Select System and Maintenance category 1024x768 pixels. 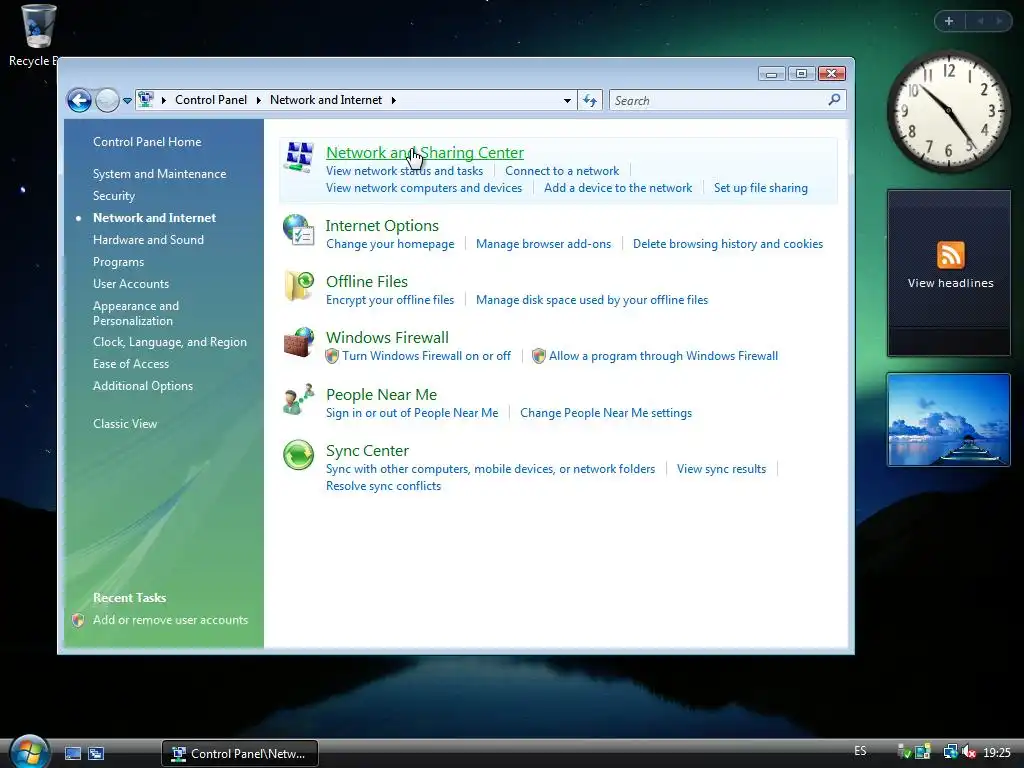tap(159, 174)
